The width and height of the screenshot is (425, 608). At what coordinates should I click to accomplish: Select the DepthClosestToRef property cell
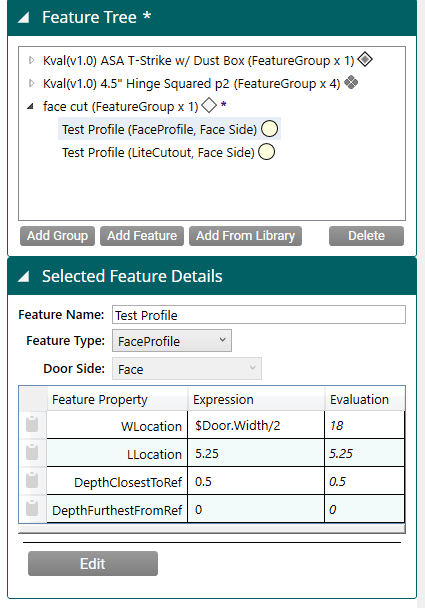point(117,481)
